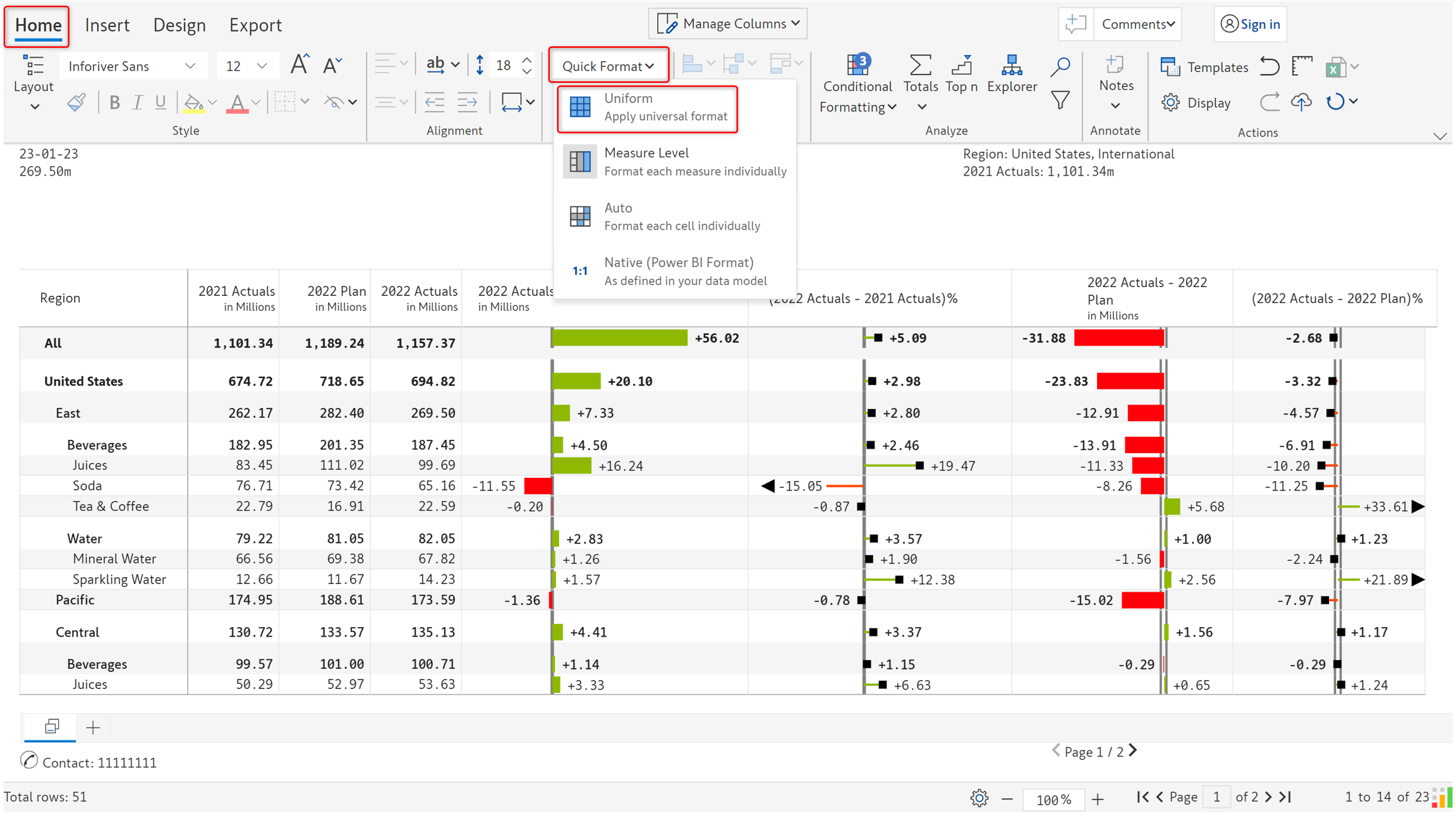Switch to the Insert tab
1456x818 pixels.
tap(107, 25)
